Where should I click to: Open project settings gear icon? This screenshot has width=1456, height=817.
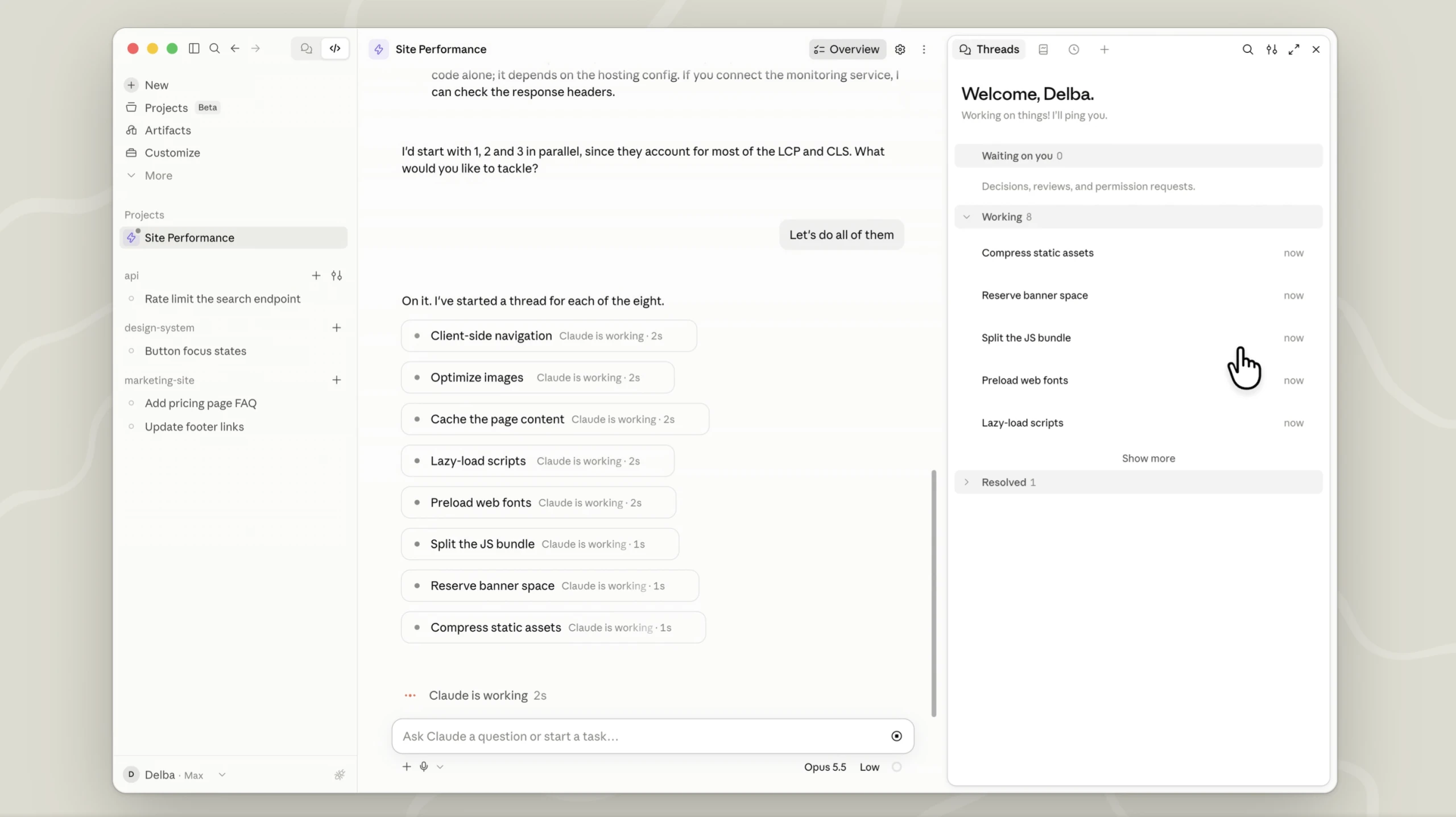pos(900,49)
